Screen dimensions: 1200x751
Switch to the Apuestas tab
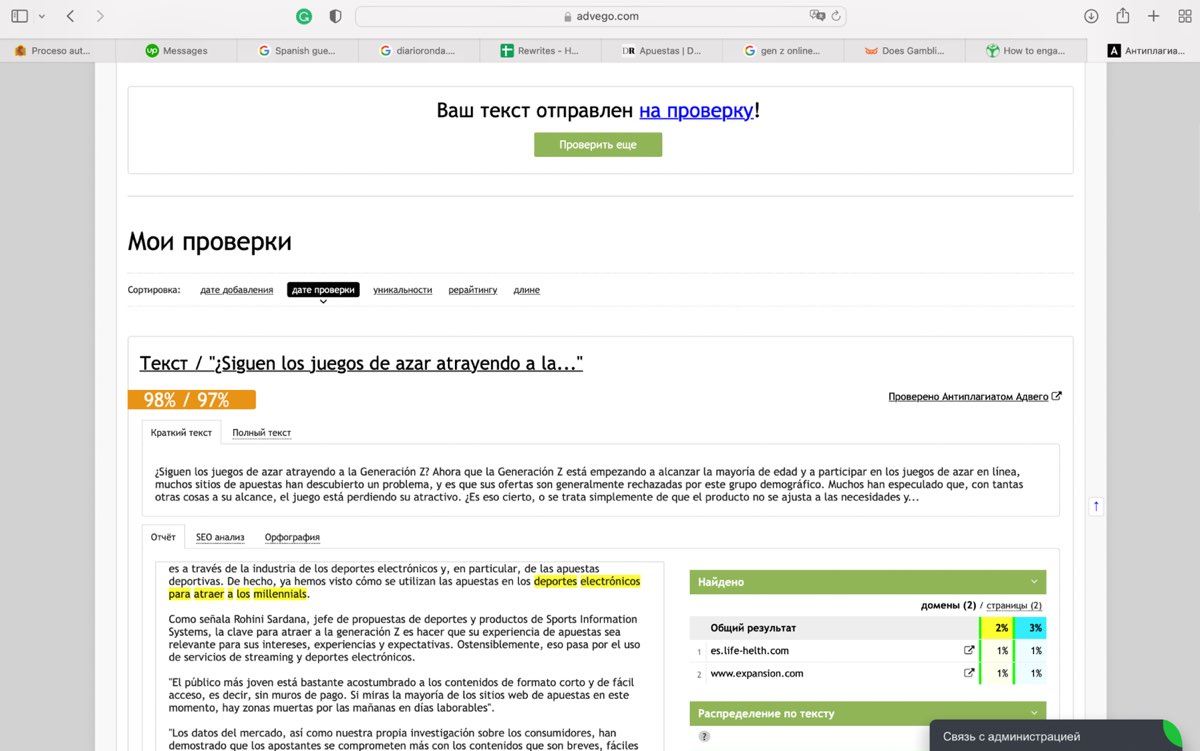pyautogui.click(x=662, y=51)
